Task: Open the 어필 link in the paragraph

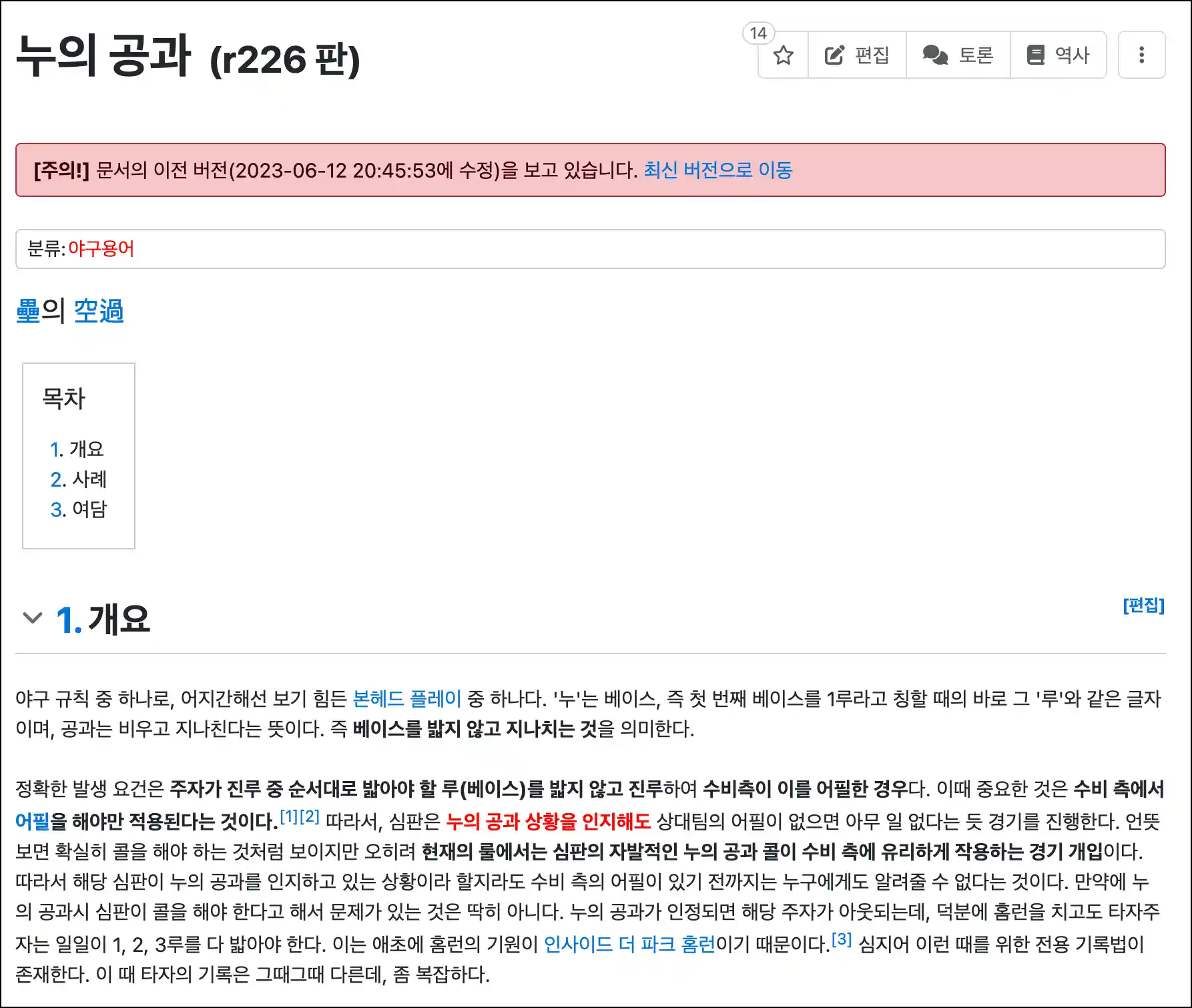Action: [x=33, y=821]
